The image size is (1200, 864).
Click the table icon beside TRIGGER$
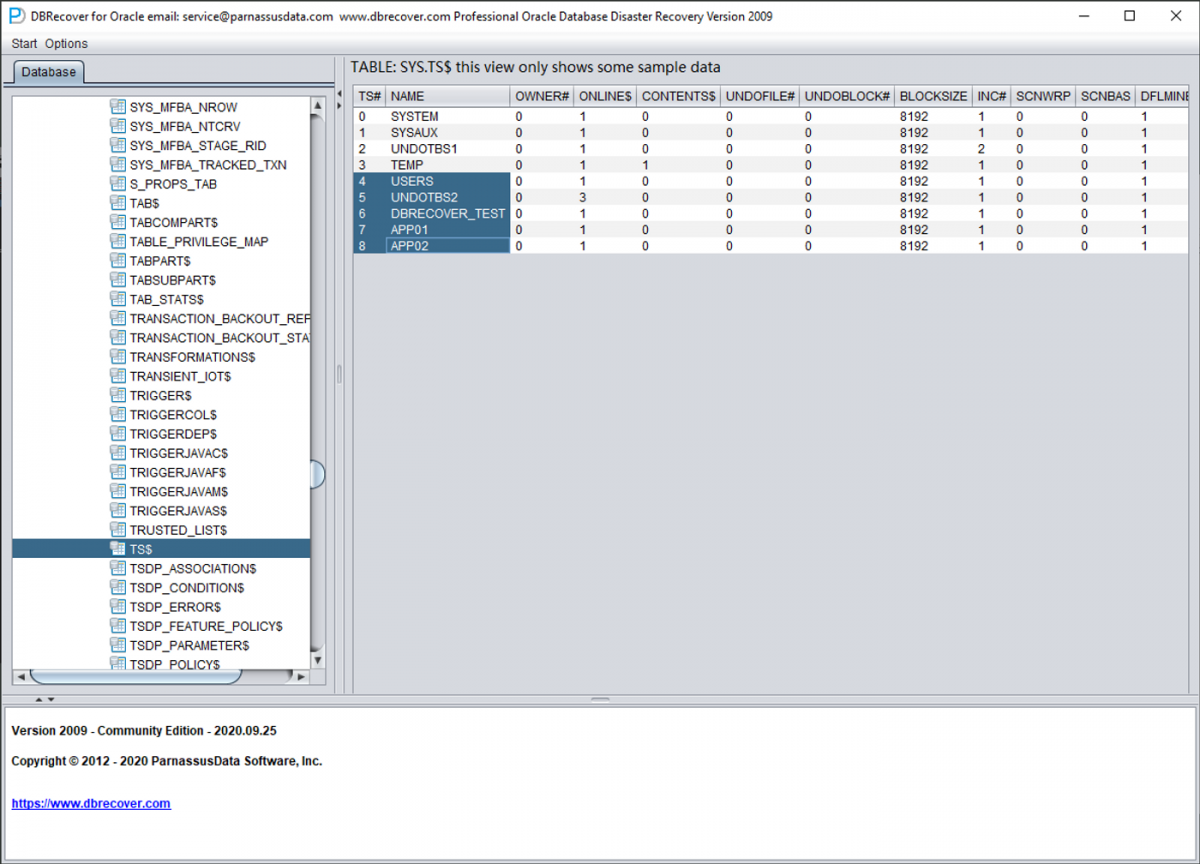click(x=118, y=395)
